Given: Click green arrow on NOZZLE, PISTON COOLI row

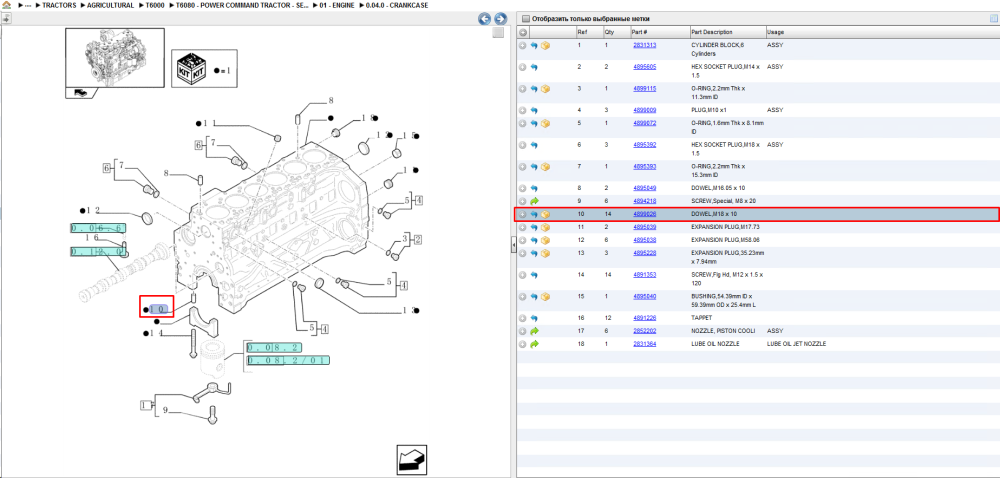Looking at the screenshot, I should tap(534, 331).
